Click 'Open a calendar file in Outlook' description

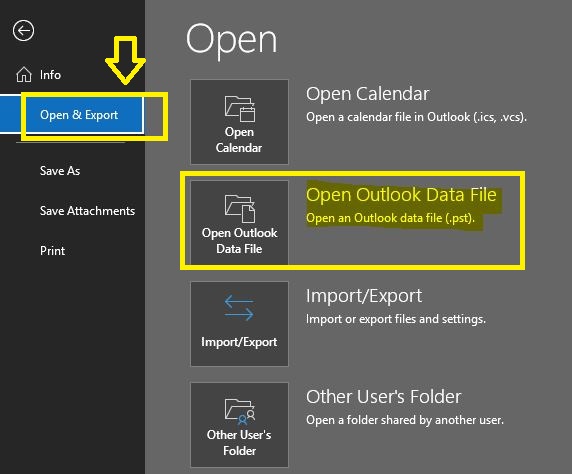(416, 117)
